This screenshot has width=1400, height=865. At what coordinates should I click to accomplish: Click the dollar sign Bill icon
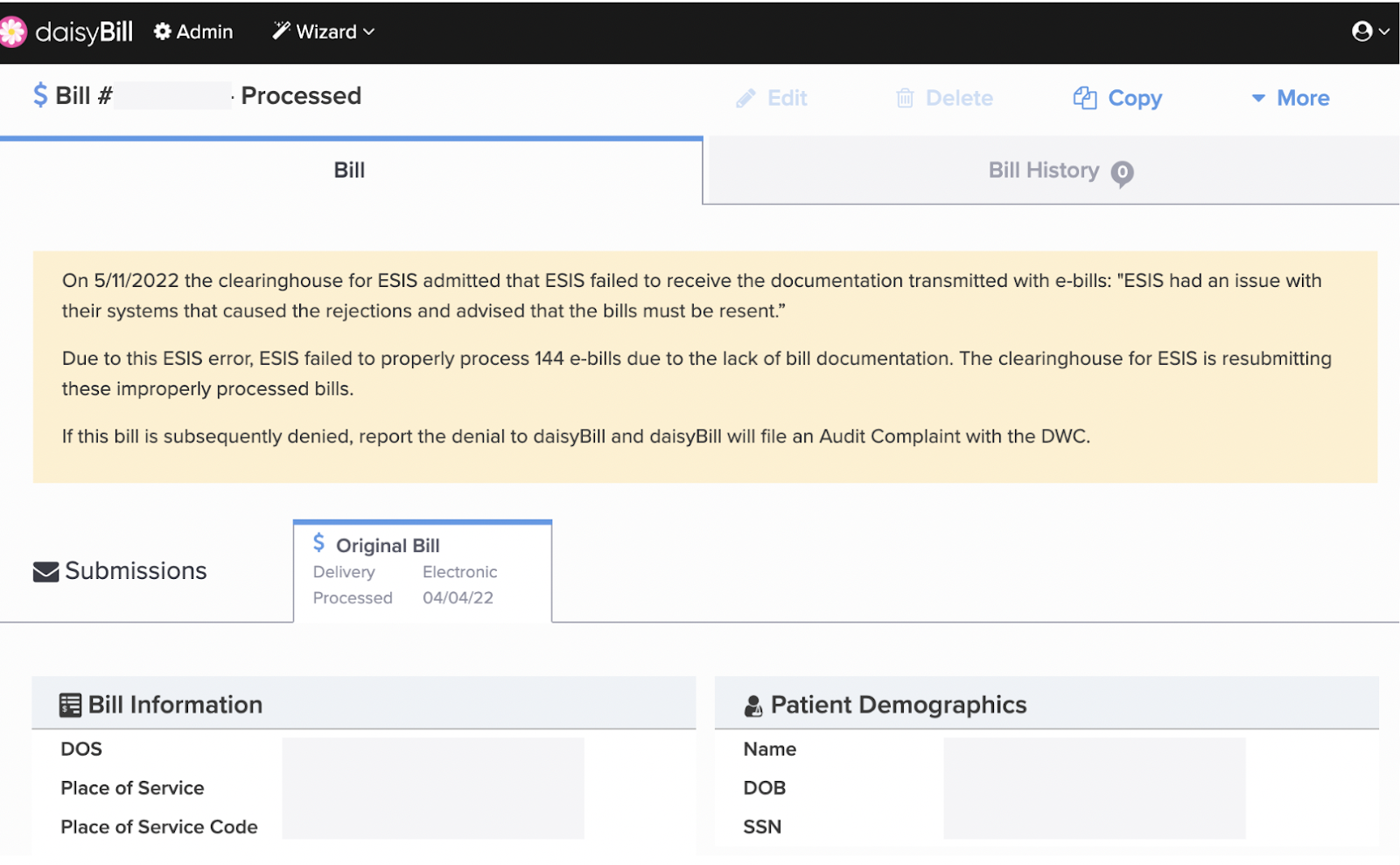(x=40, y=94)
